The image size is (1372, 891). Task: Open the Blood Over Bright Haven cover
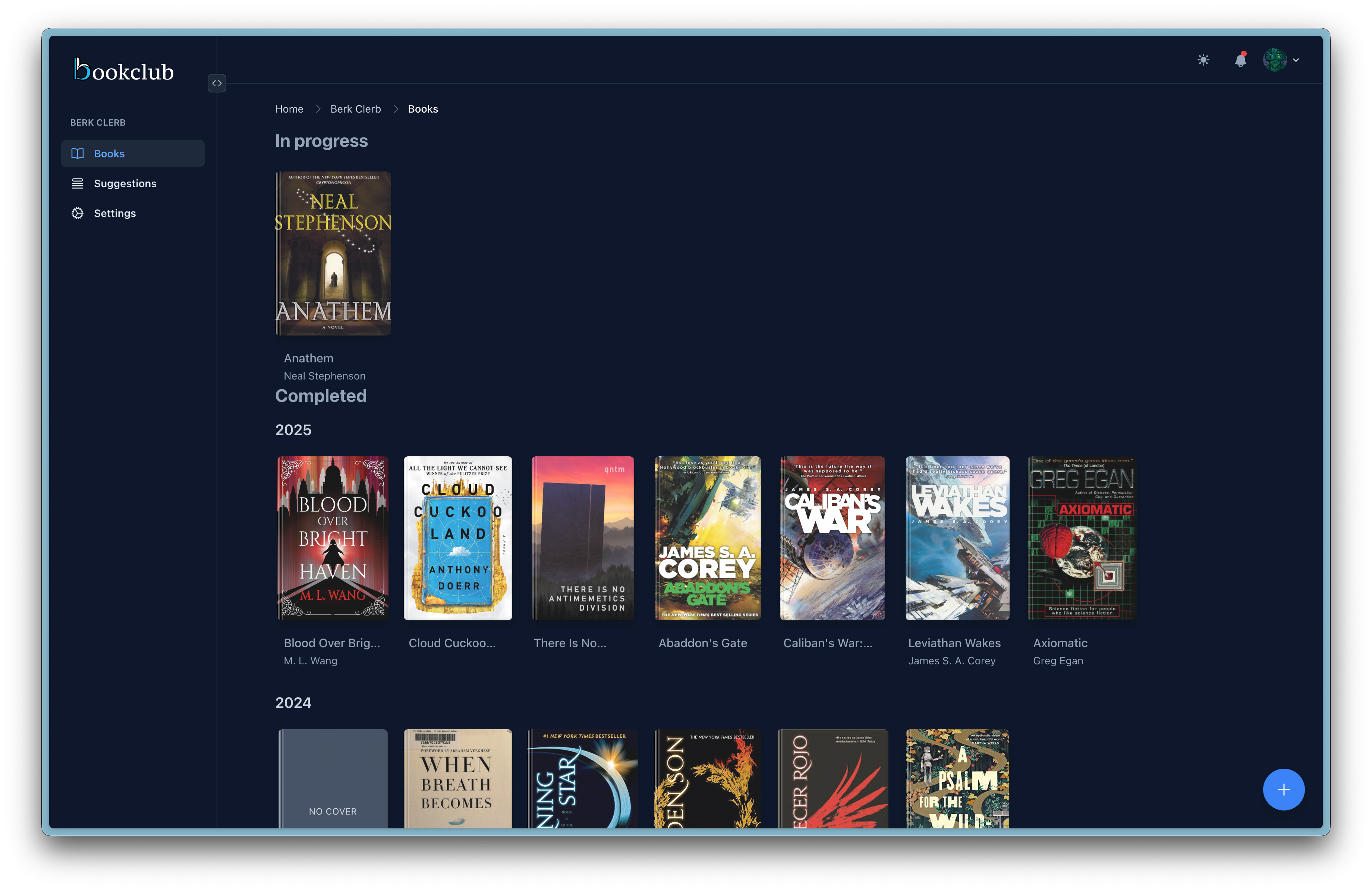point(333,538)
